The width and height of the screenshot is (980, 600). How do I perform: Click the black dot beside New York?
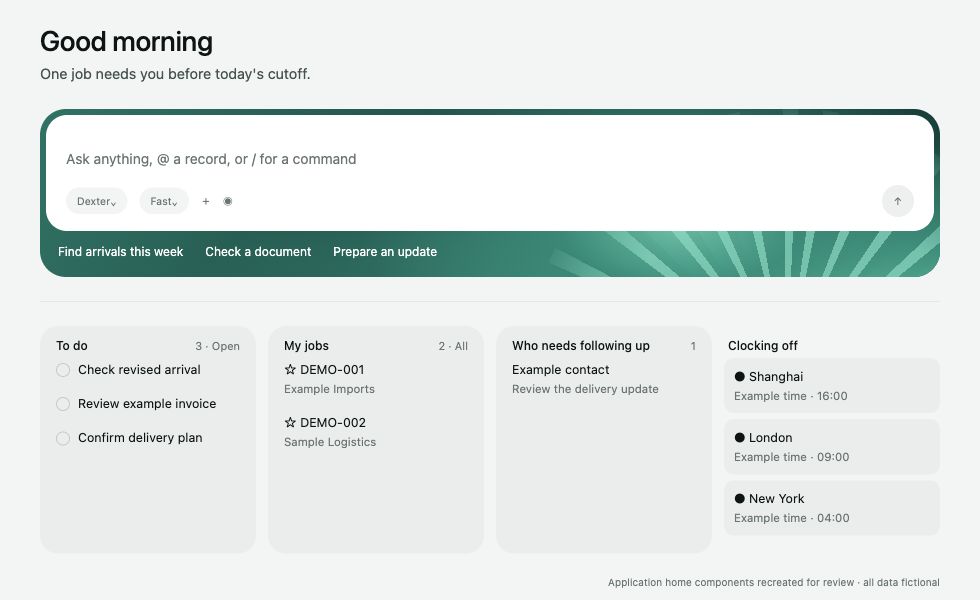pyautogui.click(x=739, y=498)
